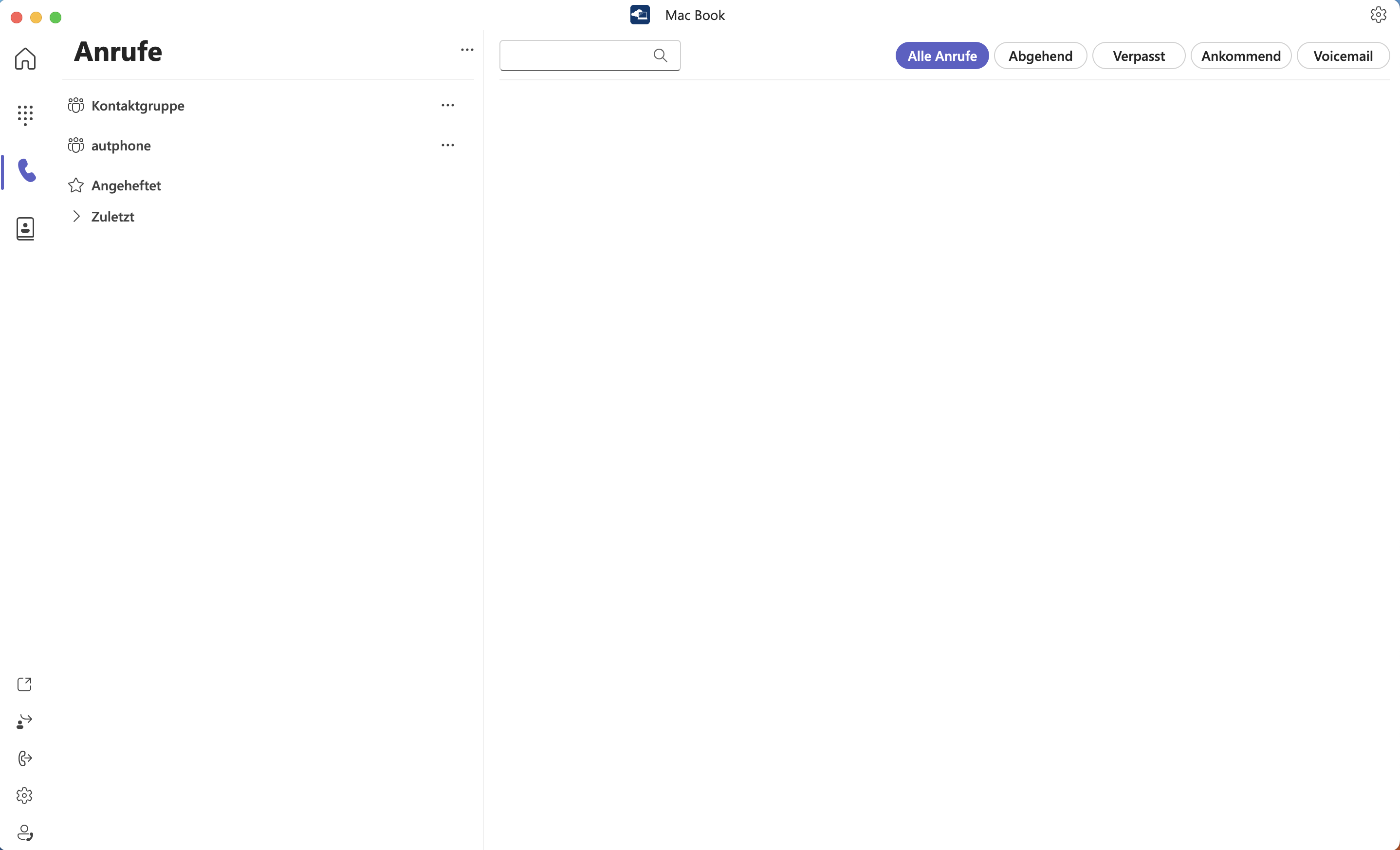This screenshot has width=1400, height=850.
Task: Open Kontaktgruppe more options menu
Action: click(448, 106)
